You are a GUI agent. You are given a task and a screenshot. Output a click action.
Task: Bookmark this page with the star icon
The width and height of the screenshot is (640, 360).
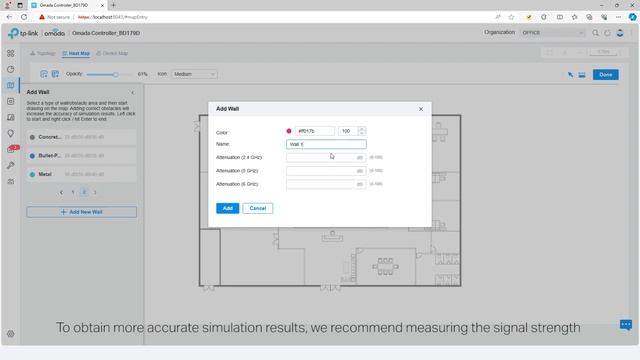pos(511,17)
